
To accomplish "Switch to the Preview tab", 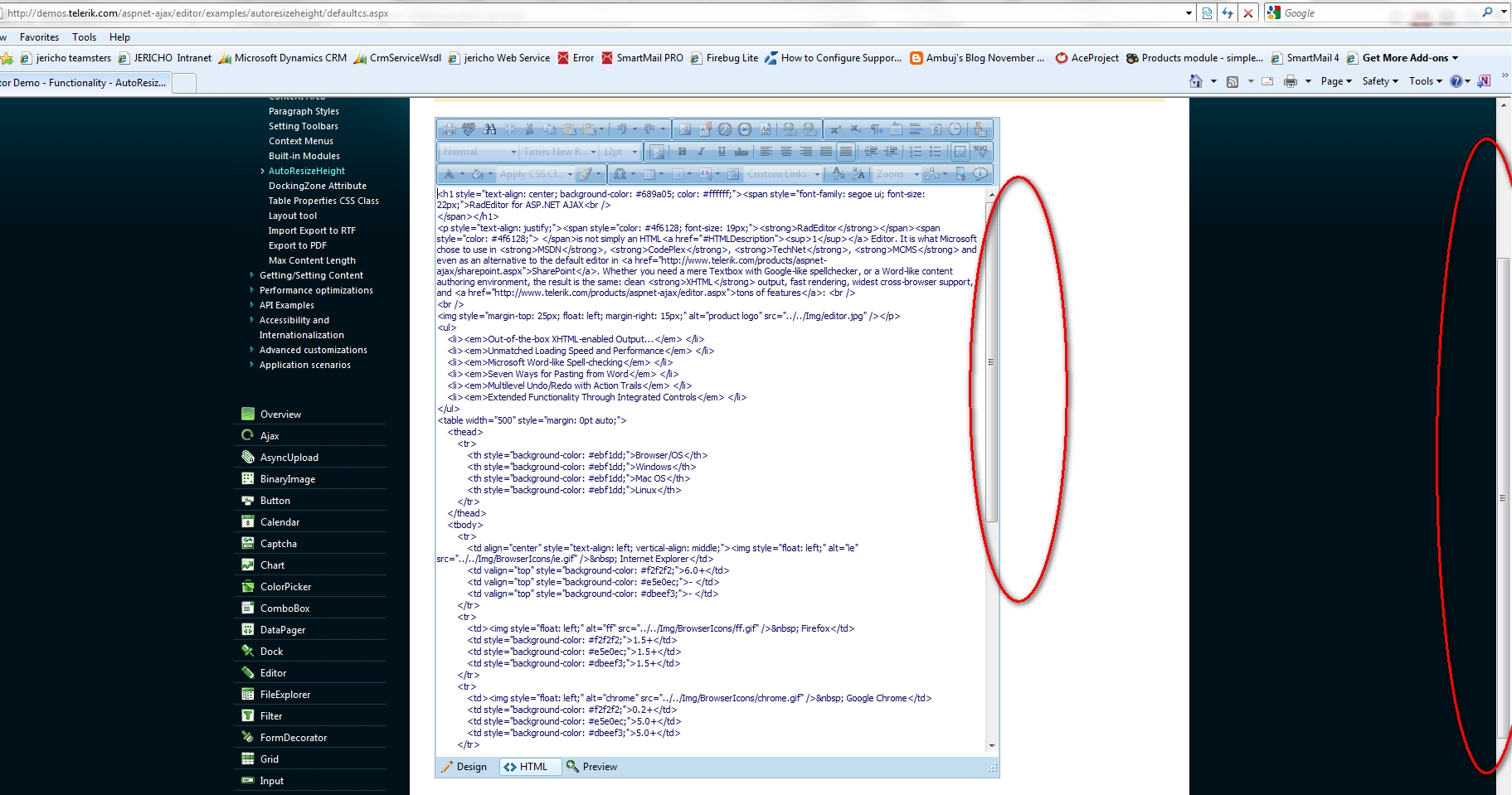I will tap(592, 767).
